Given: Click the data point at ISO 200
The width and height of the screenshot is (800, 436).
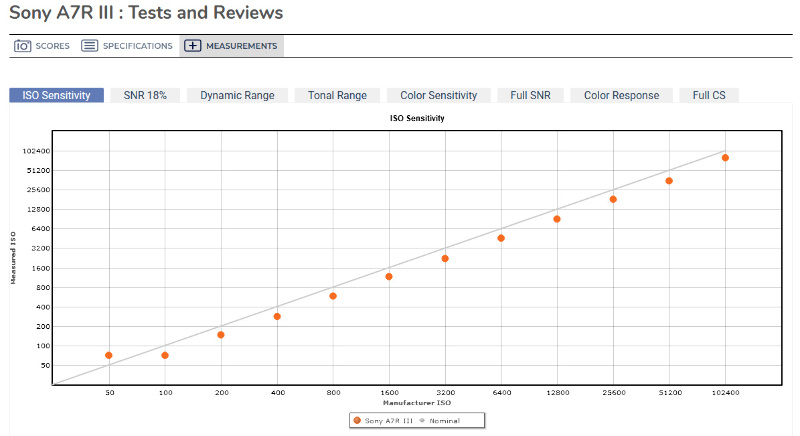Looking at the screenshot, I should (221, 335).
